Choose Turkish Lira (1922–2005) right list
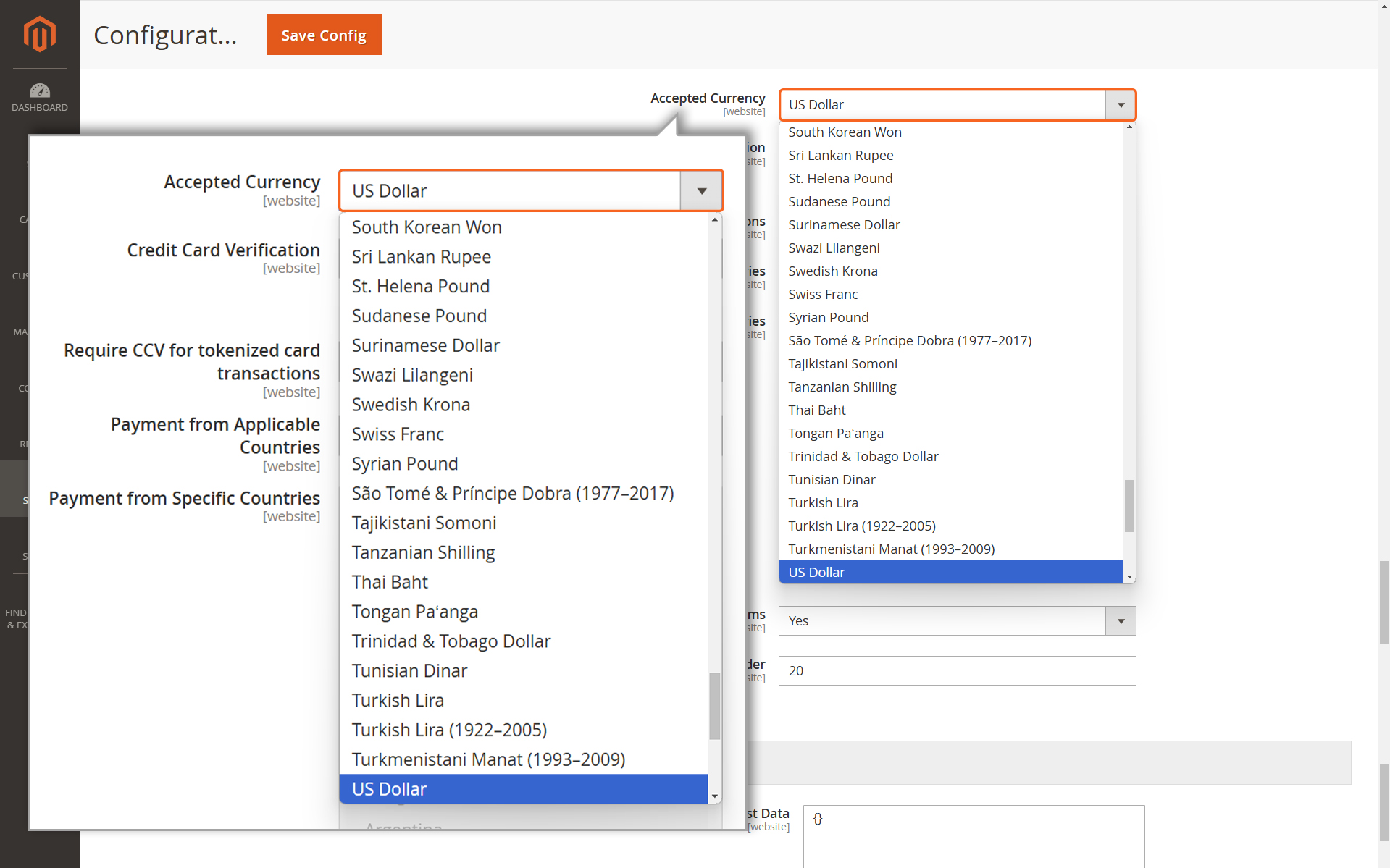1390x868 pixels. pyautogui.click(x=951, y=526)
